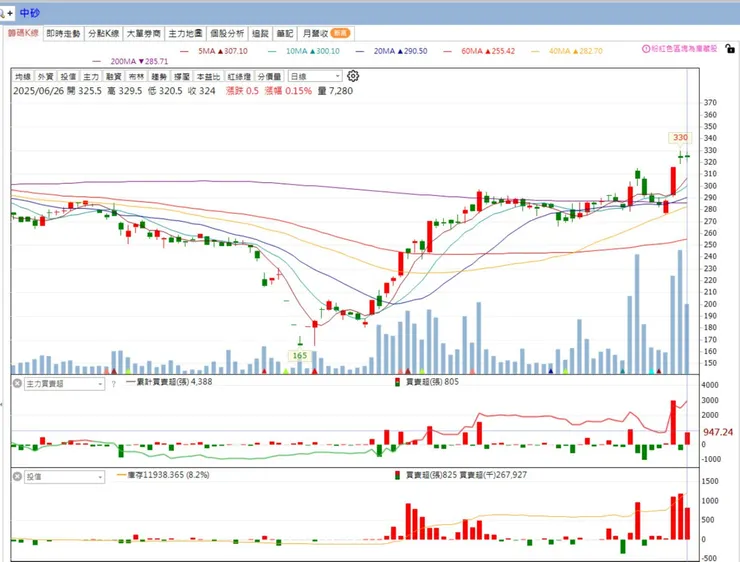Click the 買賣超(張) 805 legend

click(427, 382)
